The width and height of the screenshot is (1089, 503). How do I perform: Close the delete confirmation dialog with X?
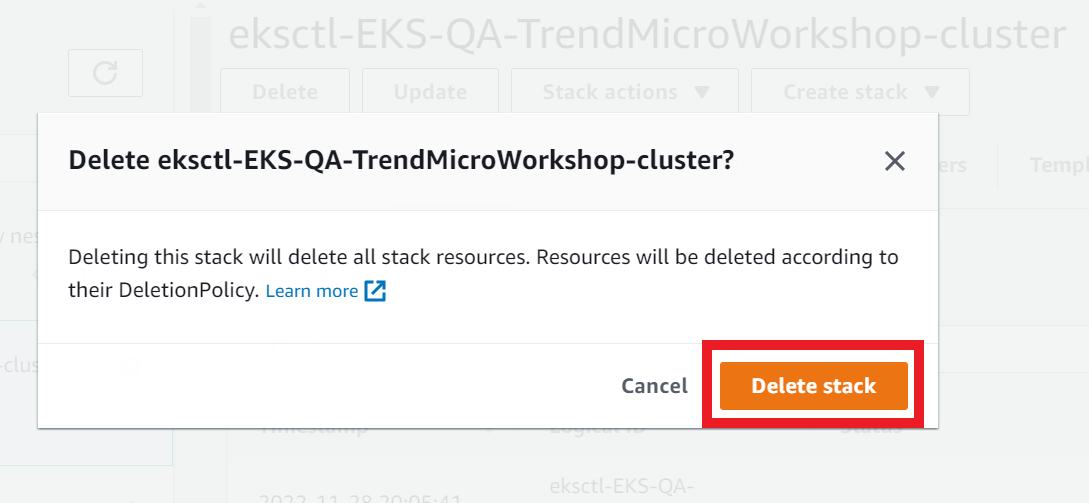pos(895,162)
